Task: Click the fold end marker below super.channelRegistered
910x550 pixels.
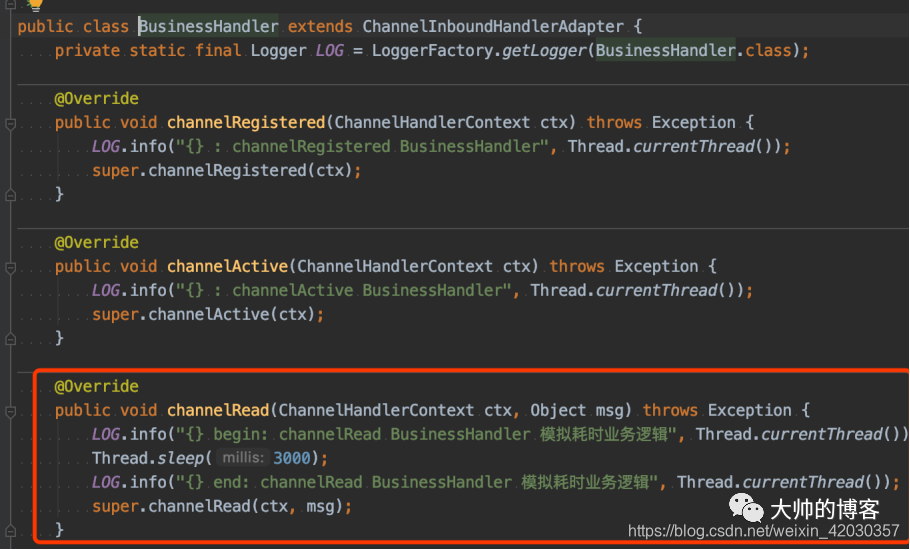Action: click(10, 196)
